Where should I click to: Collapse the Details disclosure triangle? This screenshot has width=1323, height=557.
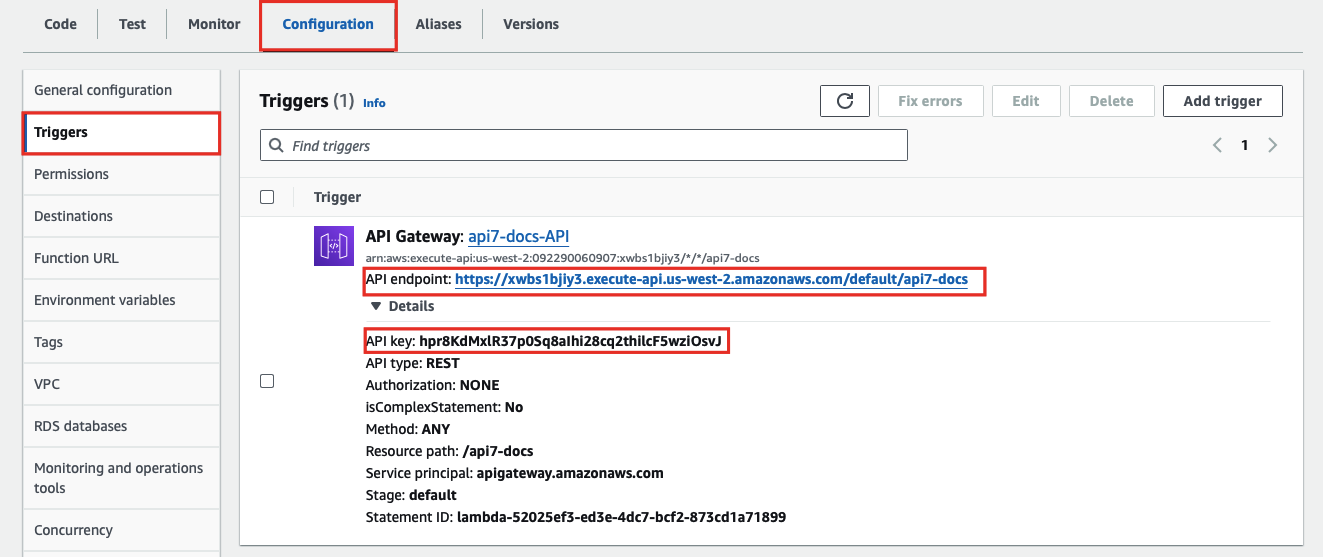(x=376, y=306)
